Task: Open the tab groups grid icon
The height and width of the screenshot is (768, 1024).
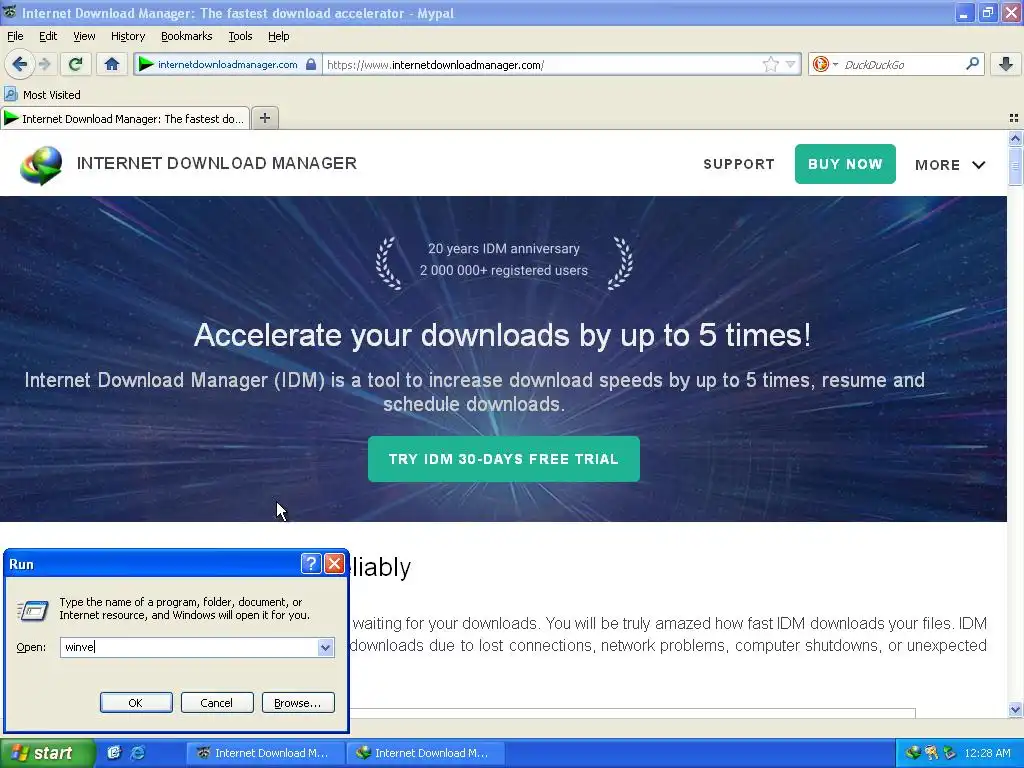Action: 1014,118
